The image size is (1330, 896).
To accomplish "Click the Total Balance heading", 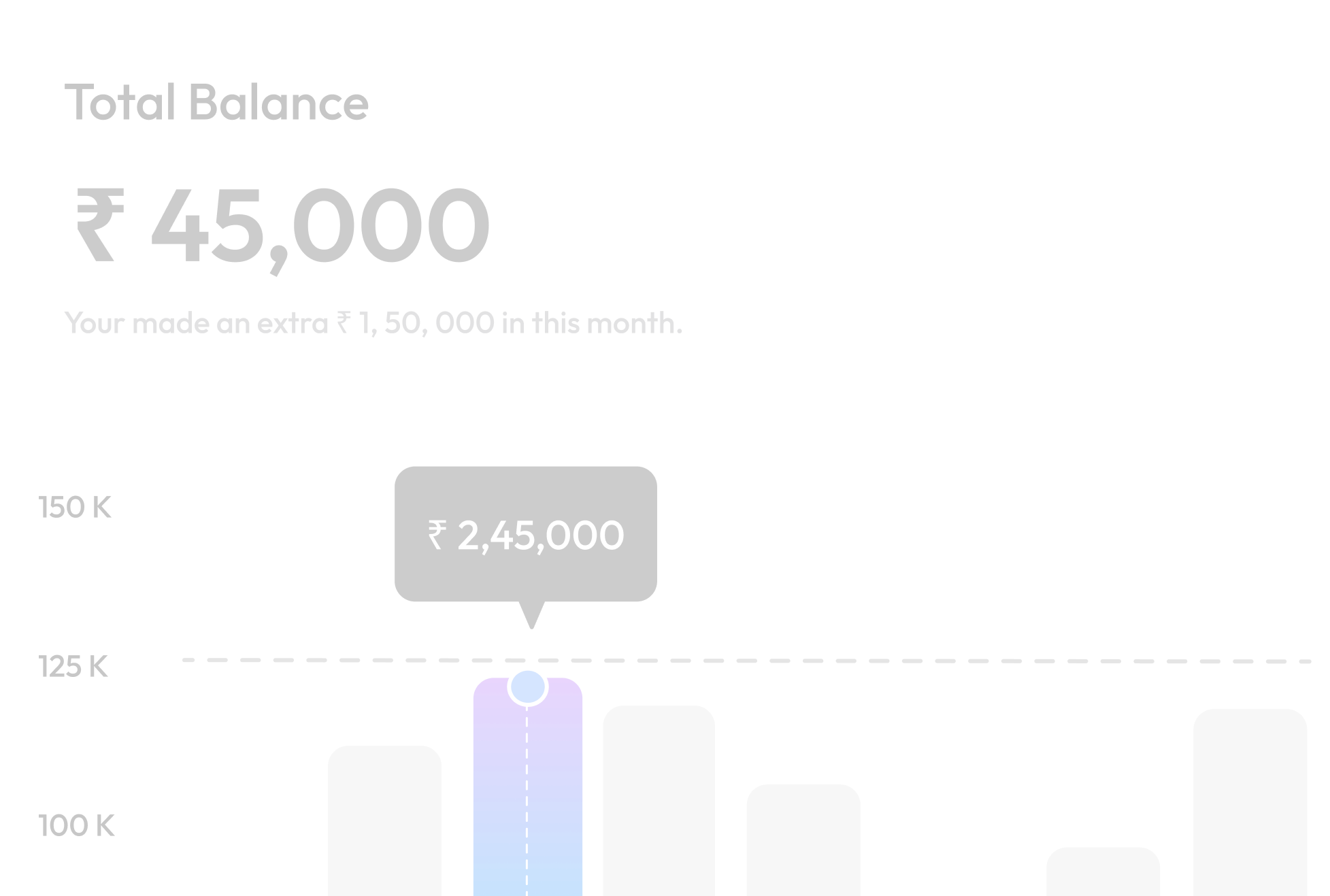I will 216,103.
